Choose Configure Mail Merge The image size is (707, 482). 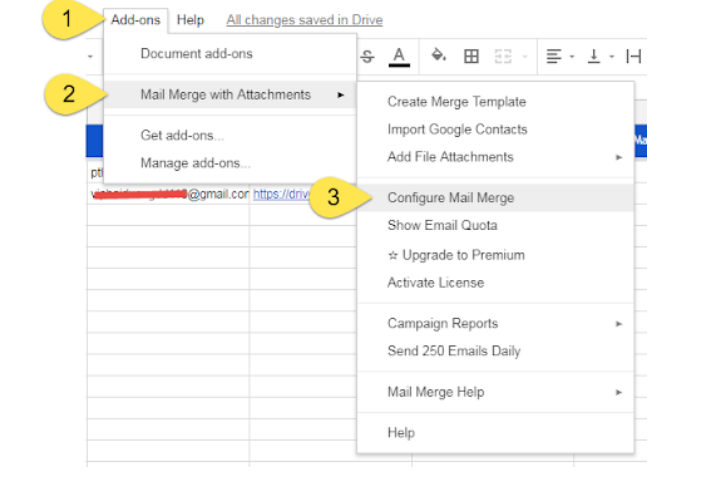tap(496, 198)
